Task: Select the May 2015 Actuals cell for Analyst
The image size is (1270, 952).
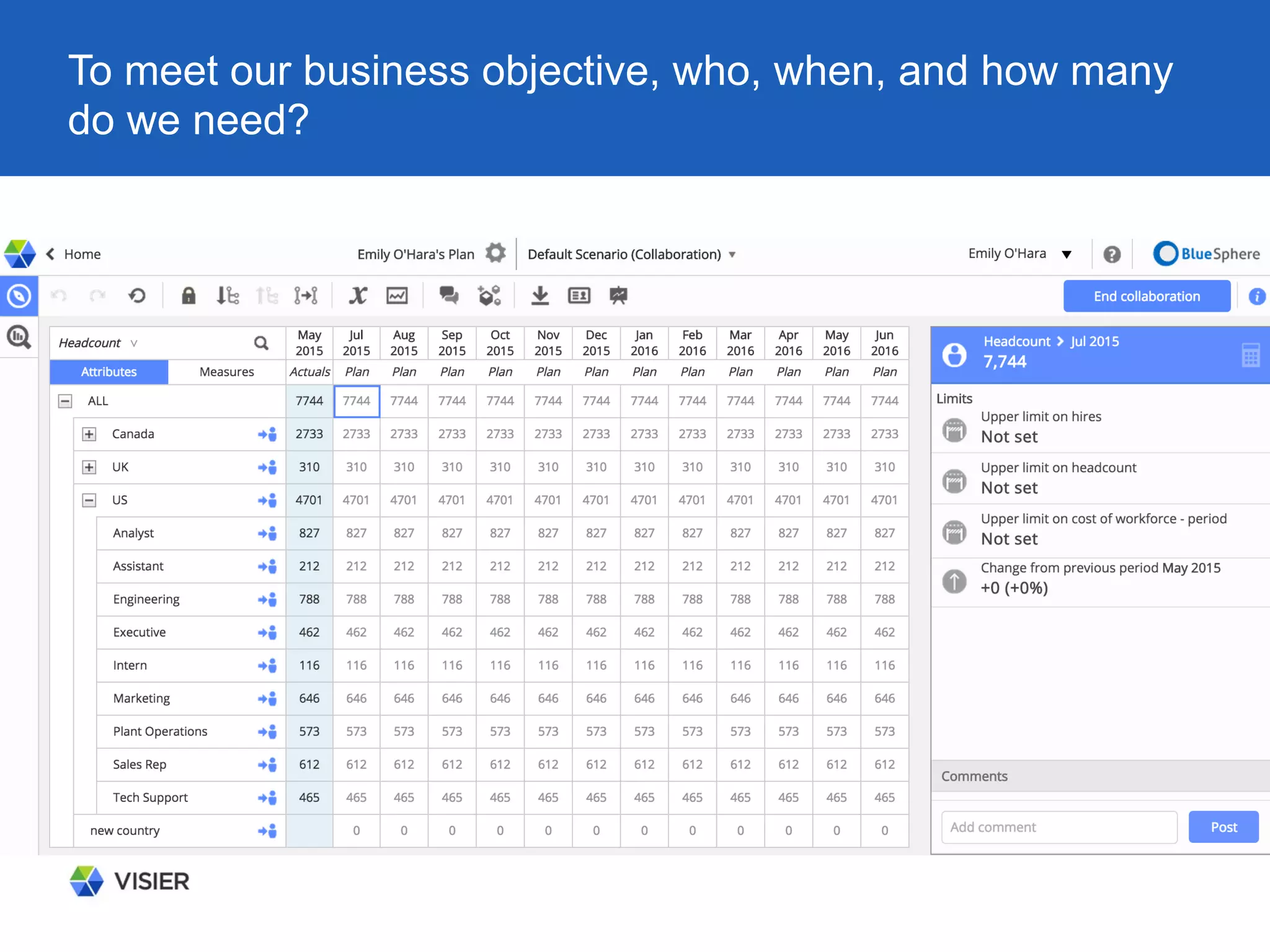Action: click(x=309, y=533)
